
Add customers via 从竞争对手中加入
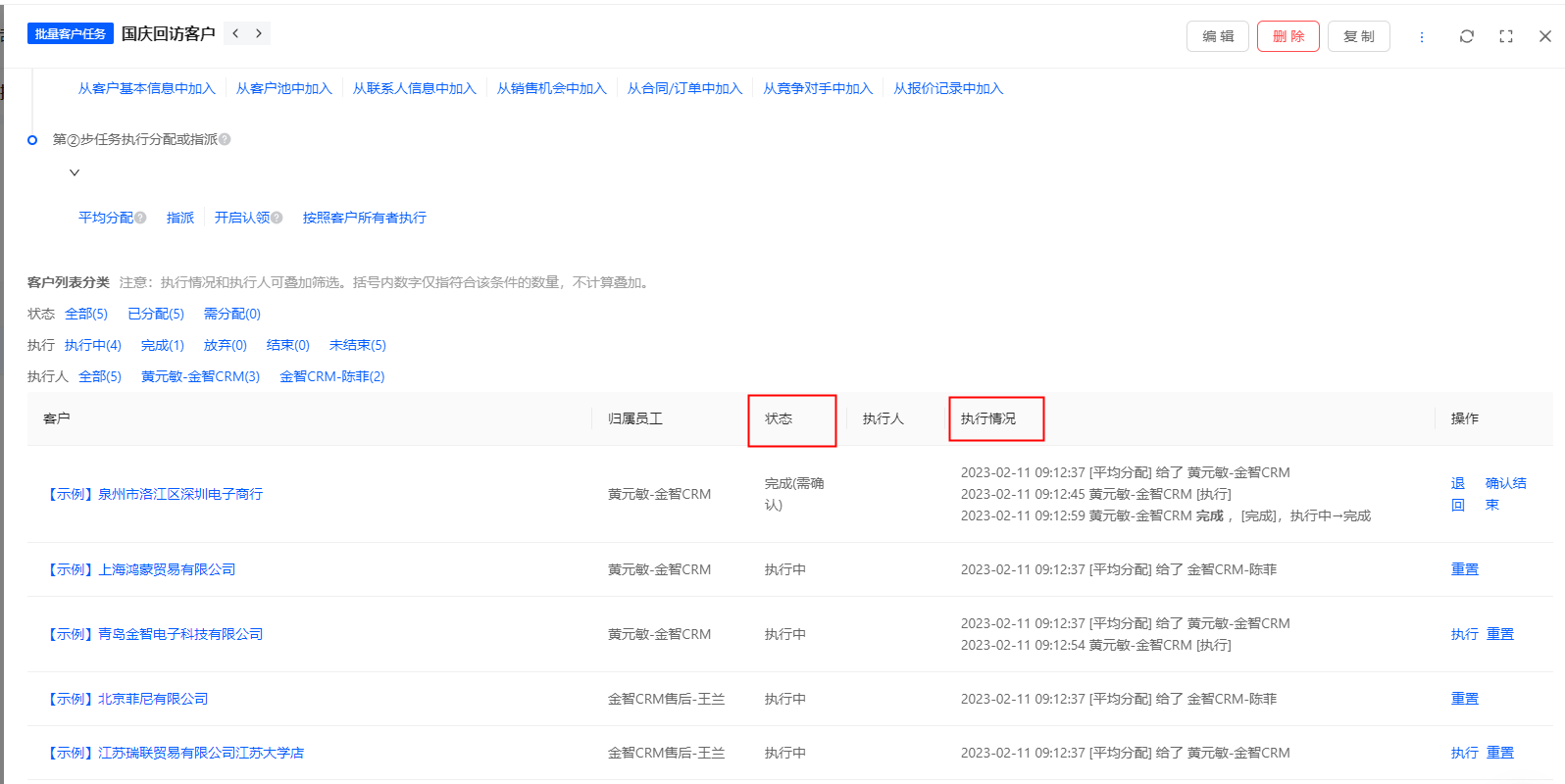[818, 88]
